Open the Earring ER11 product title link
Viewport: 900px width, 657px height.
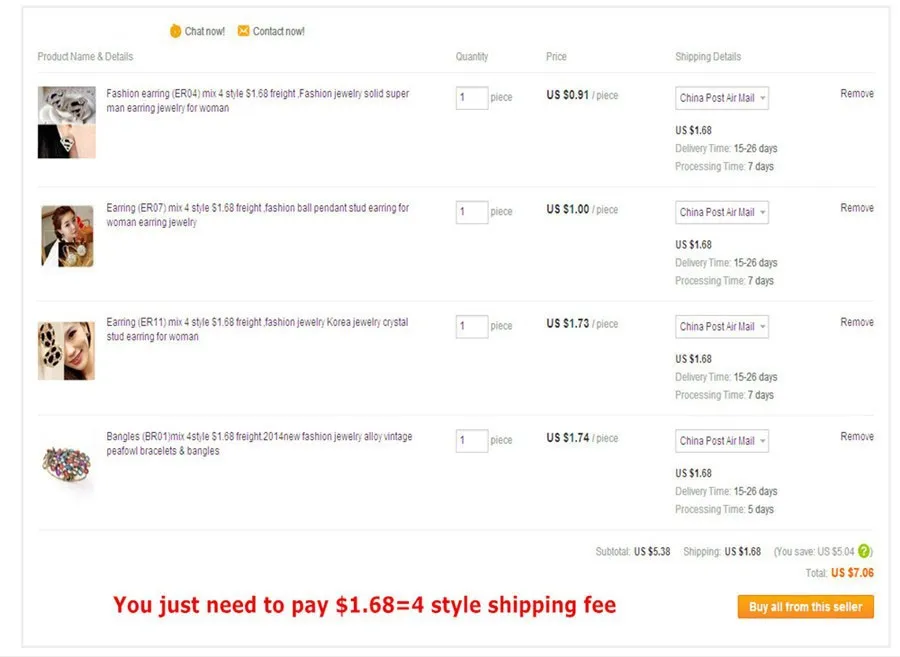[257, 329]
